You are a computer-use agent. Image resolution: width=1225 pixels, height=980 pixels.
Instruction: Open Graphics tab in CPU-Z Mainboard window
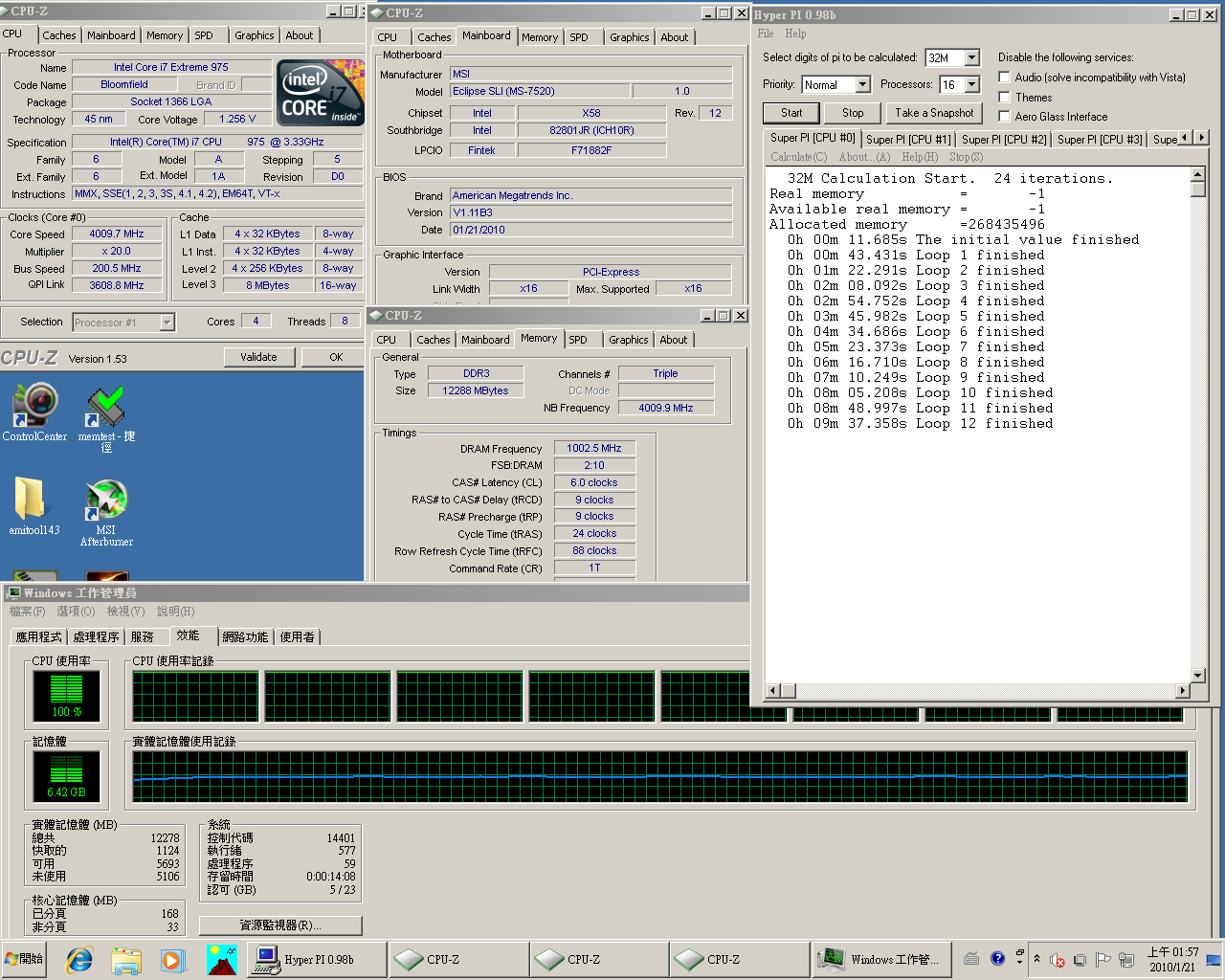click(629, 37)
